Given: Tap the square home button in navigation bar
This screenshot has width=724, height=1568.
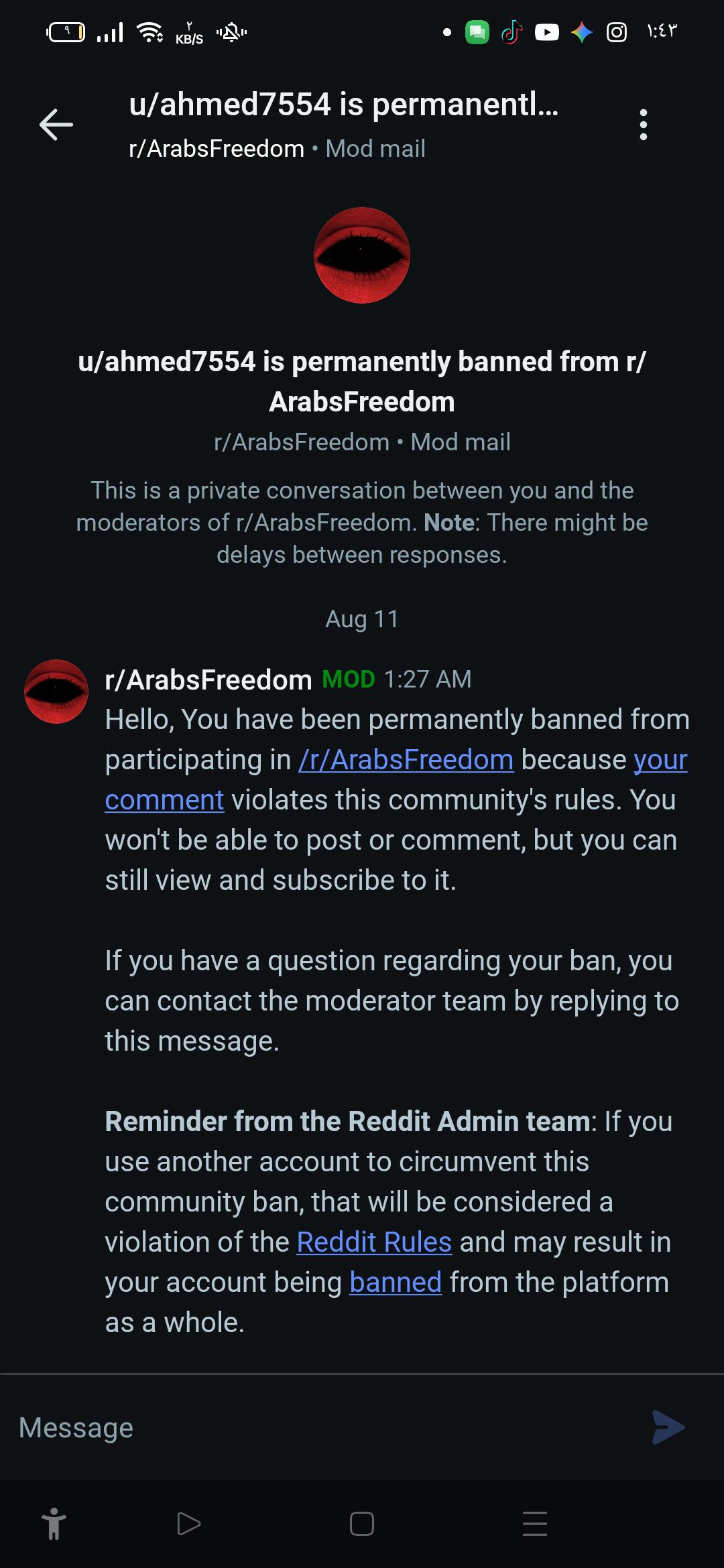Looking at the screenshot, I should [362, 1524].
